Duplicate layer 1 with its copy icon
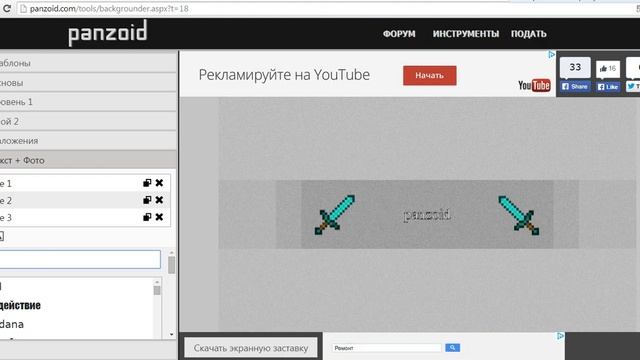The width and height of the screenshot is (640, 360). (x=147, y=183)
